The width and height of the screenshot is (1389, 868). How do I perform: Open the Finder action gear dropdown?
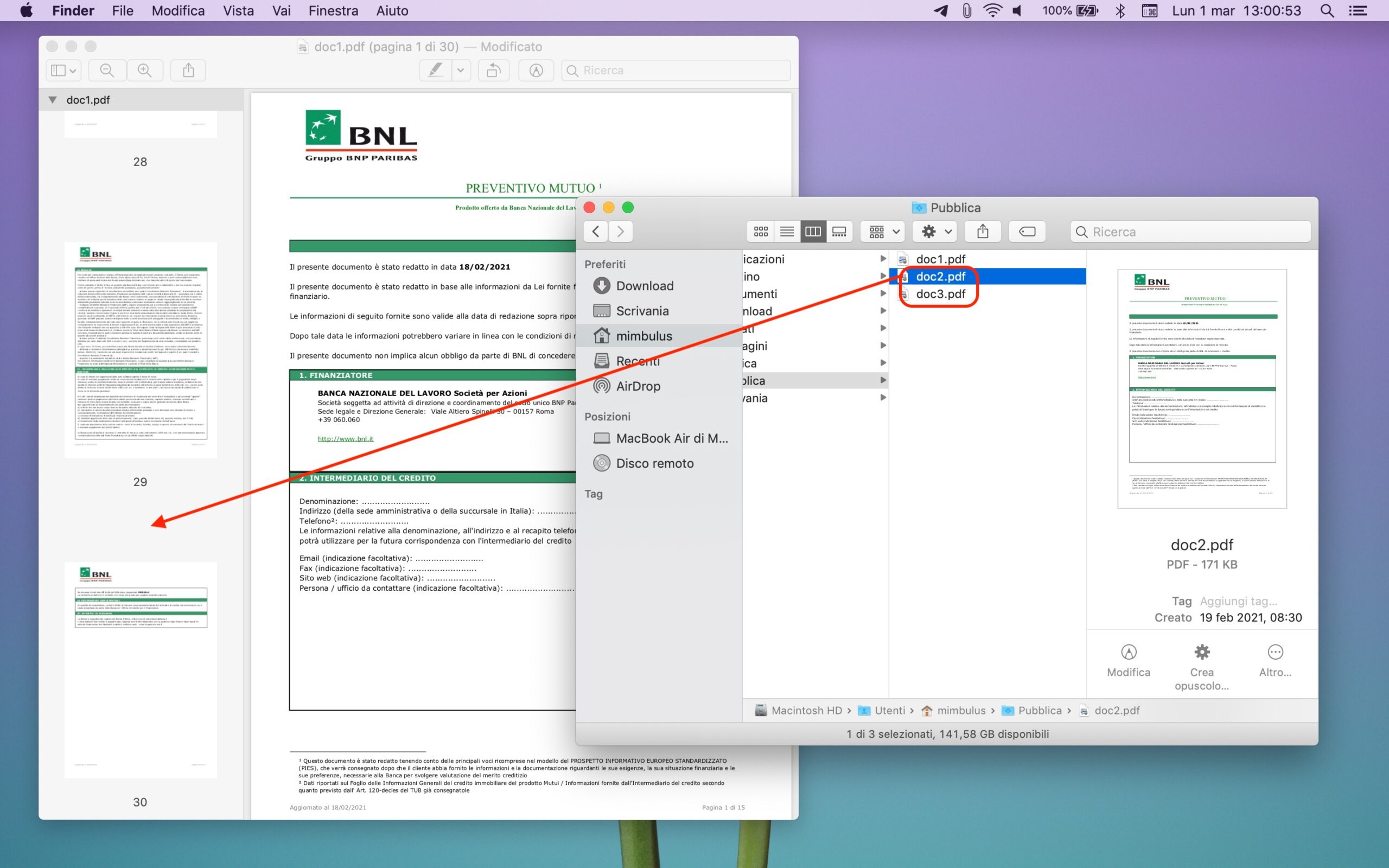(x=935, y=231)
